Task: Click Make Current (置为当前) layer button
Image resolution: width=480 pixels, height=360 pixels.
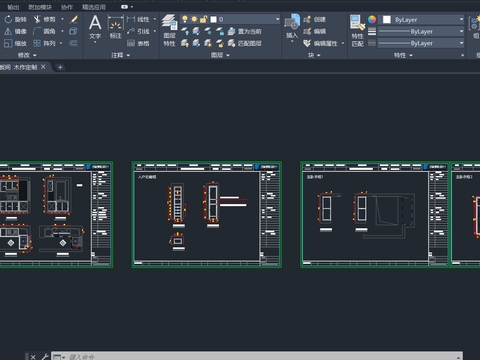Action: 244,31
